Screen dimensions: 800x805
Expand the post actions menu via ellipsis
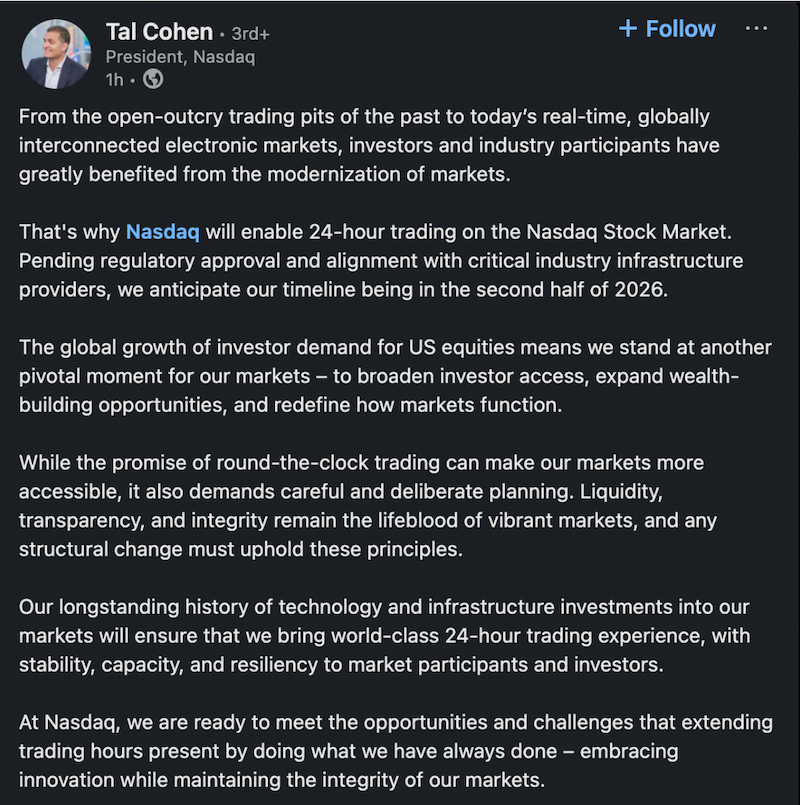(x=757, y=28)
